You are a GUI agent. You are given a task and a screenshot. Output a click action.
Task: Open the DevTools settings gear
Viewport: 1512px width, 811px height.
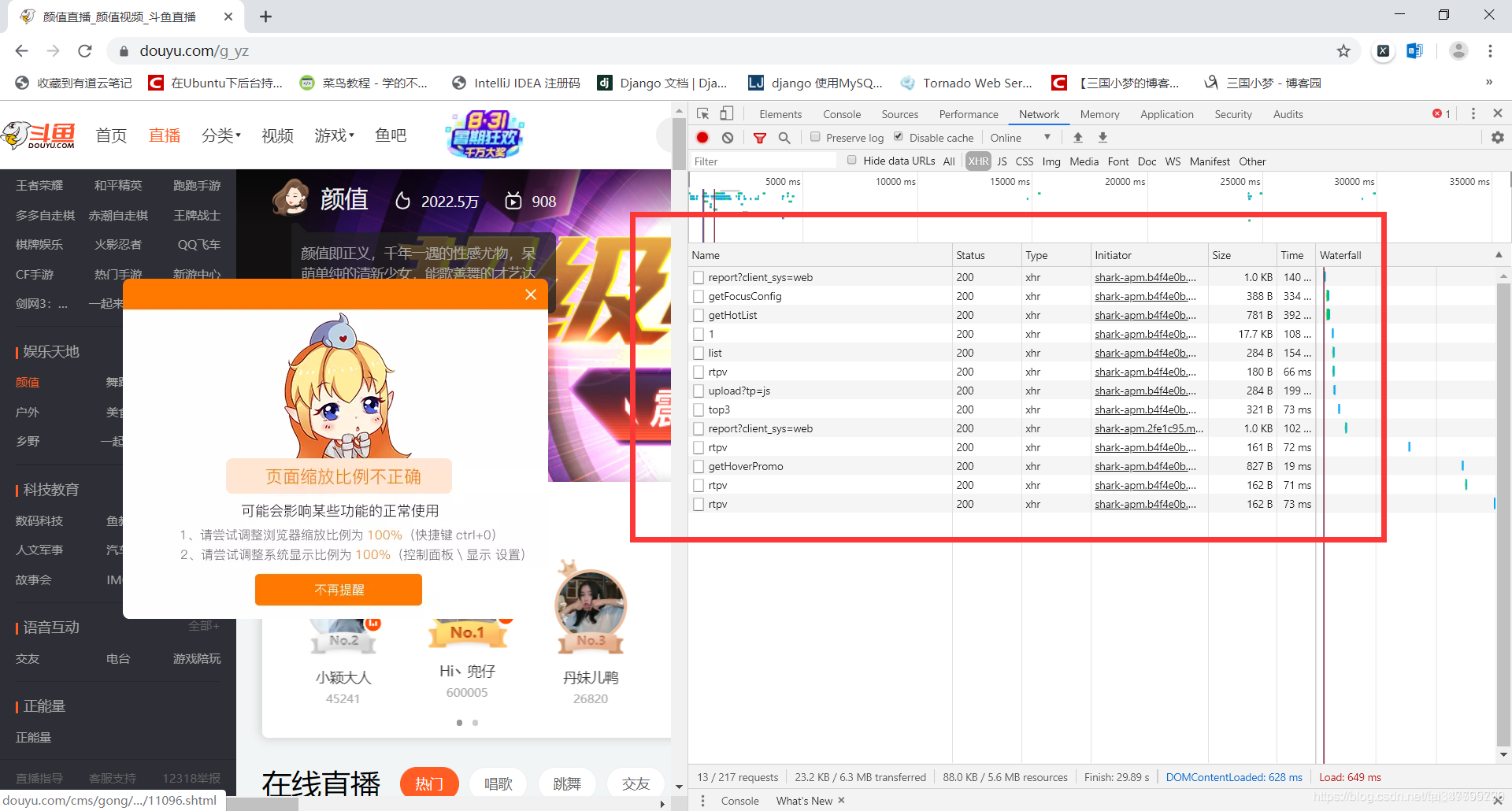(x=1497, y=137)
